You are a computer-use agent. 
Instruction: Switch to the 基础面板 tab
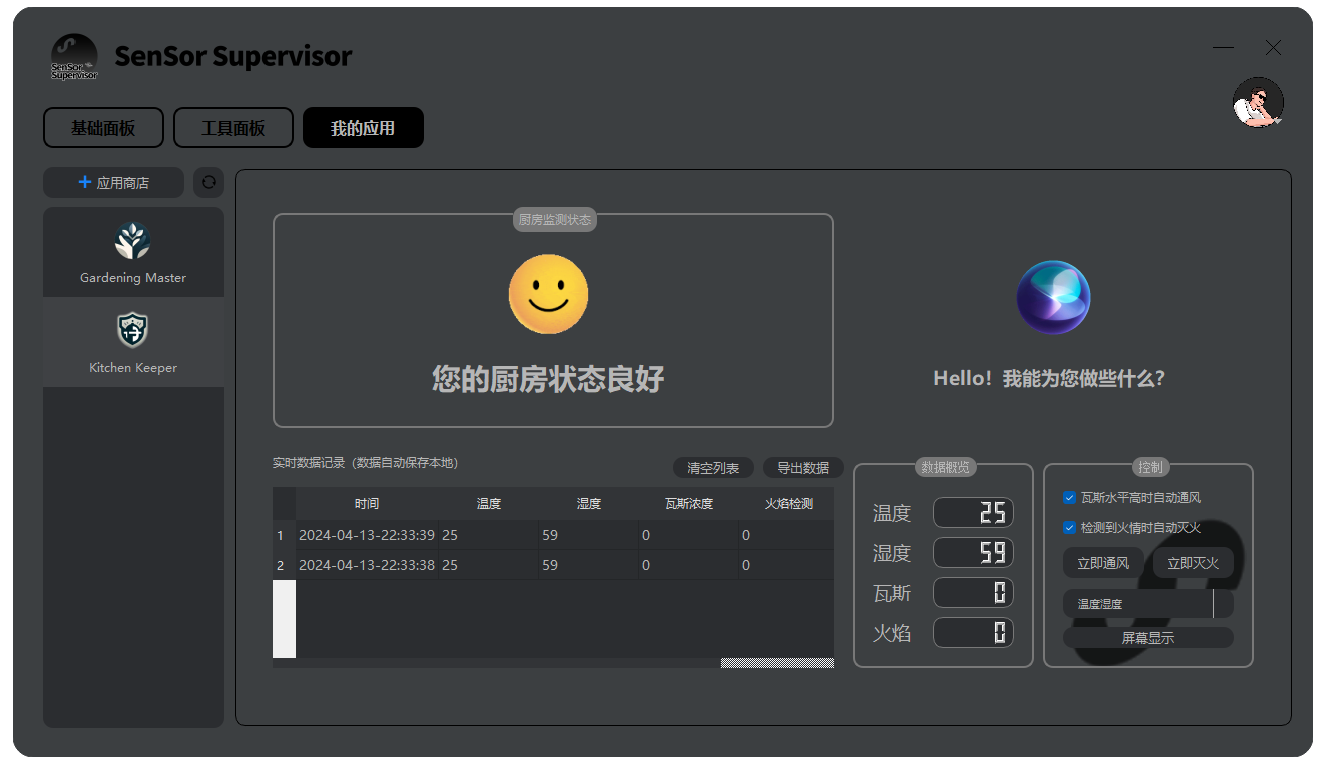pos(103,128)
